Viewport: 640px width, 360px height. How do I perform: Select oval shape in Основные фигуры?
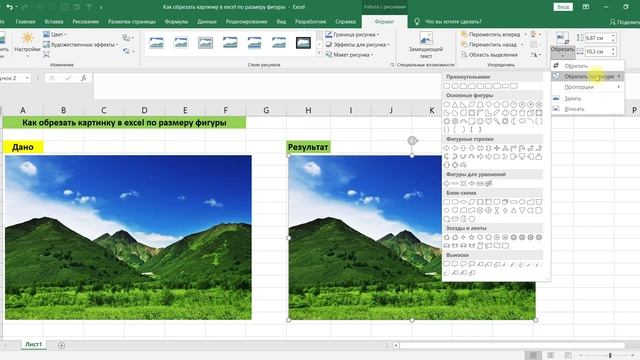(447, 104)
